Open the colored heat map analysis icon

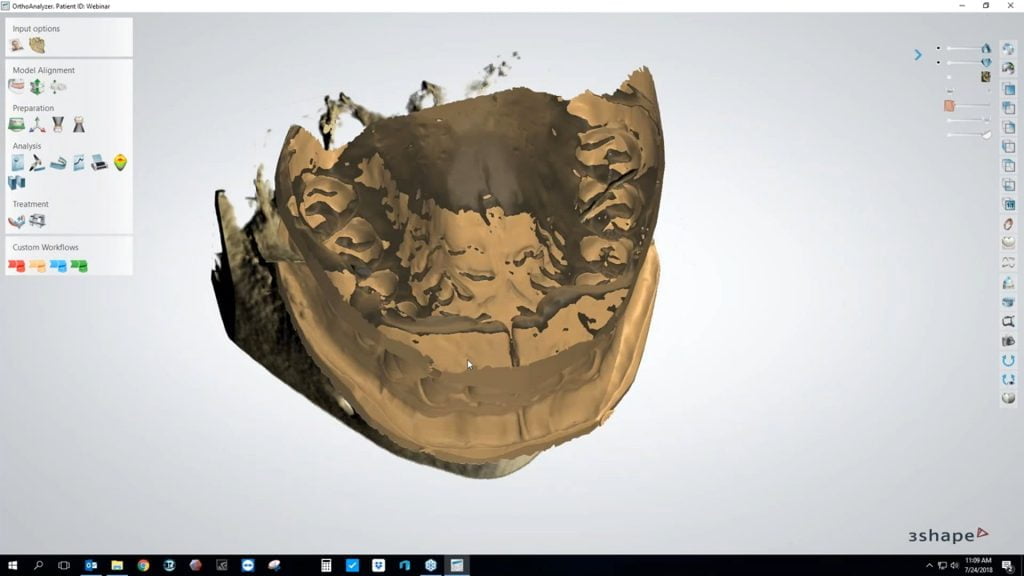click(120, 162)
